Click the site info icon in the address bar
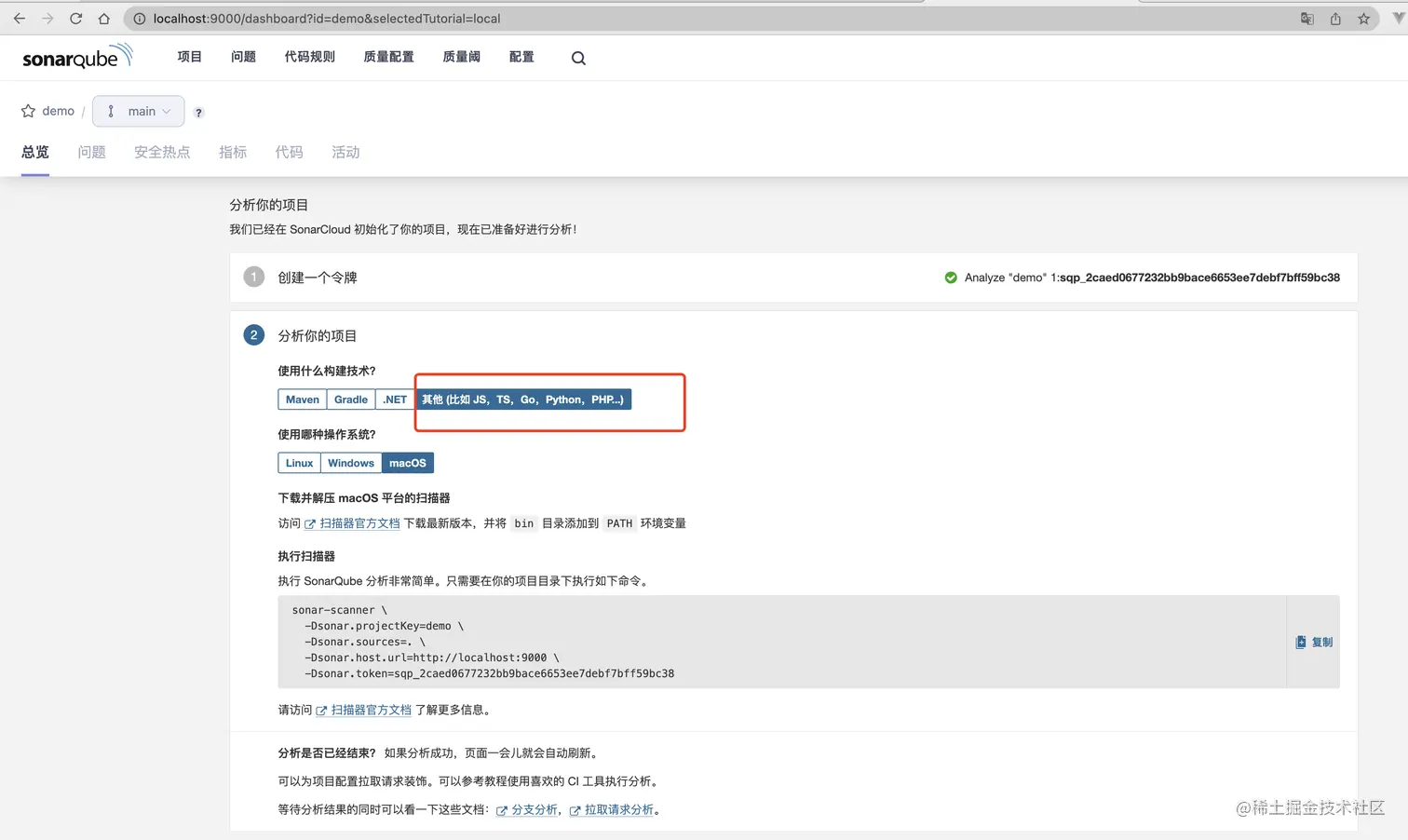Screen dimensions: 1408x840 click(x=140, y=19)
